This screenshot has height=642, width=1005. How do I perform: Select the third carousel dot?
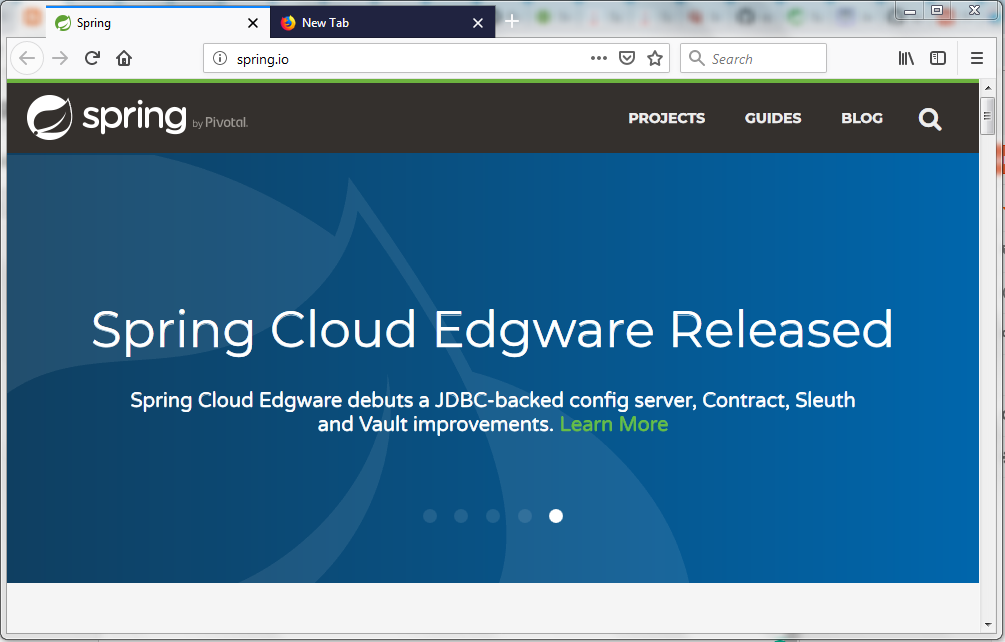click(493, 516)
